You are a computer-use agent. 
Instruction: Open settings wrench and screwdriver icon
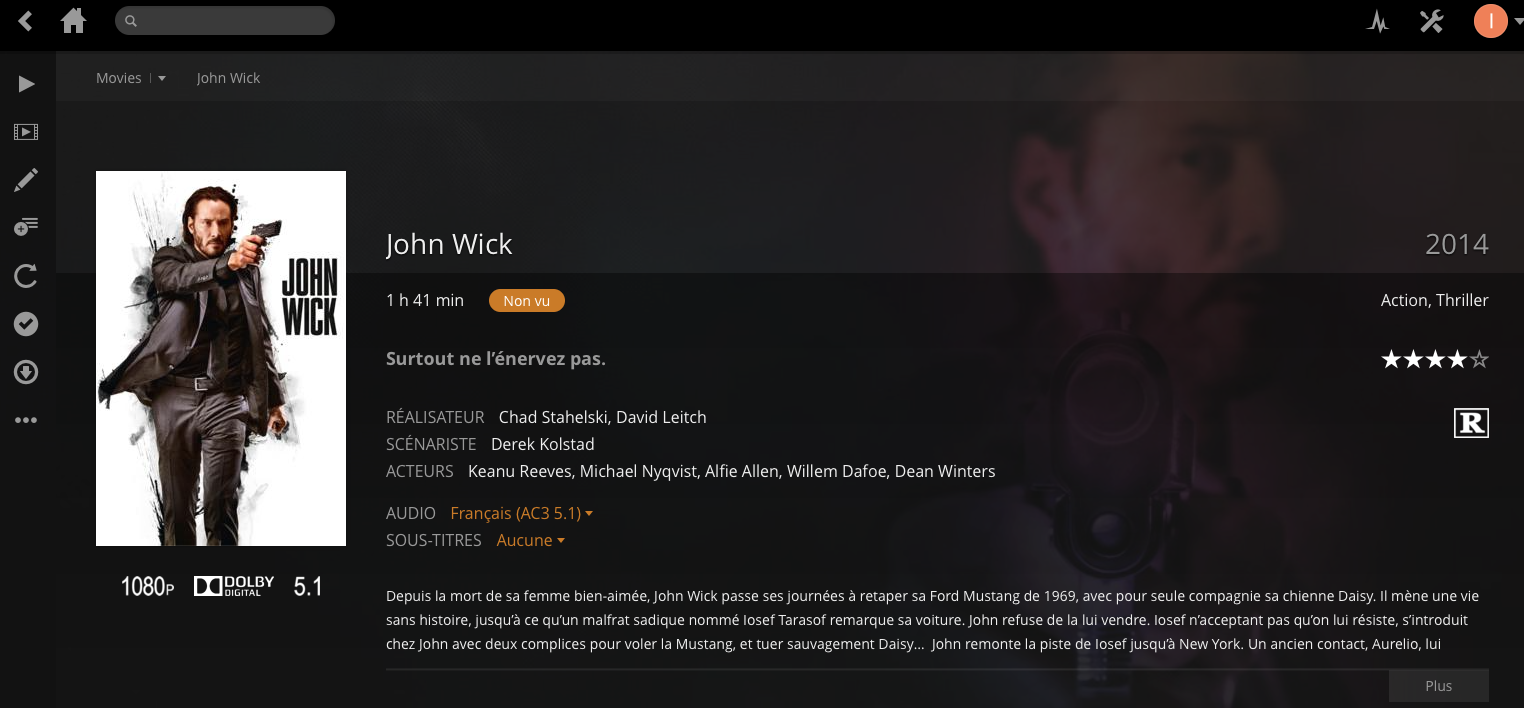[1432, 21]
